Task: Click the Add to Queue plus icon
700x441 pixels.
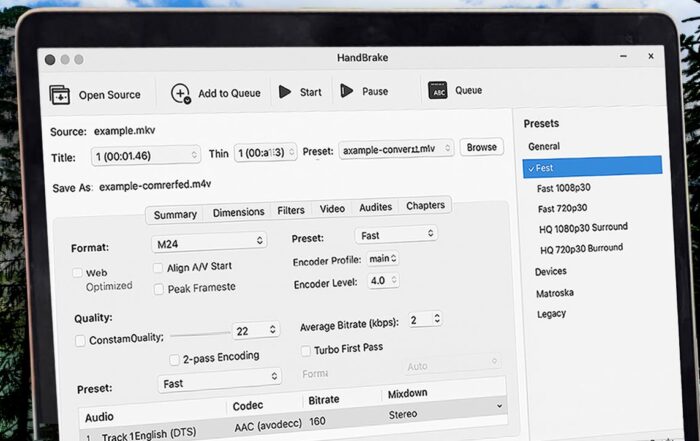Action: pos(181,94)
